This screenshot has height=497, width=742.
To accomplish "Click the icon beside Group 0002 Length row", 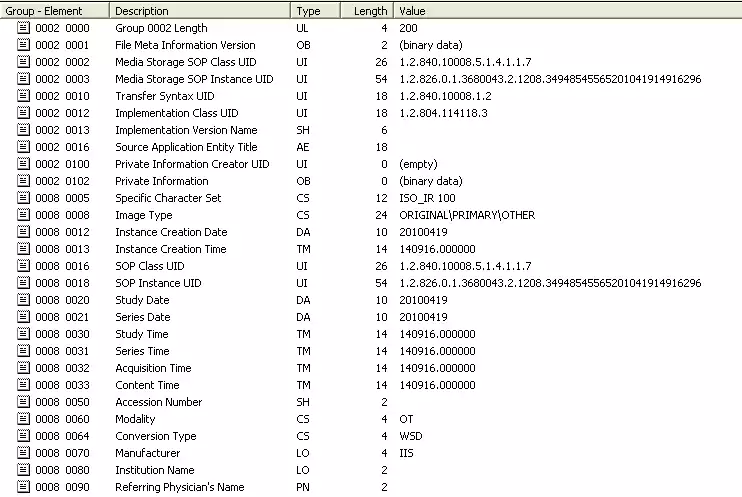I will [24, 28].
